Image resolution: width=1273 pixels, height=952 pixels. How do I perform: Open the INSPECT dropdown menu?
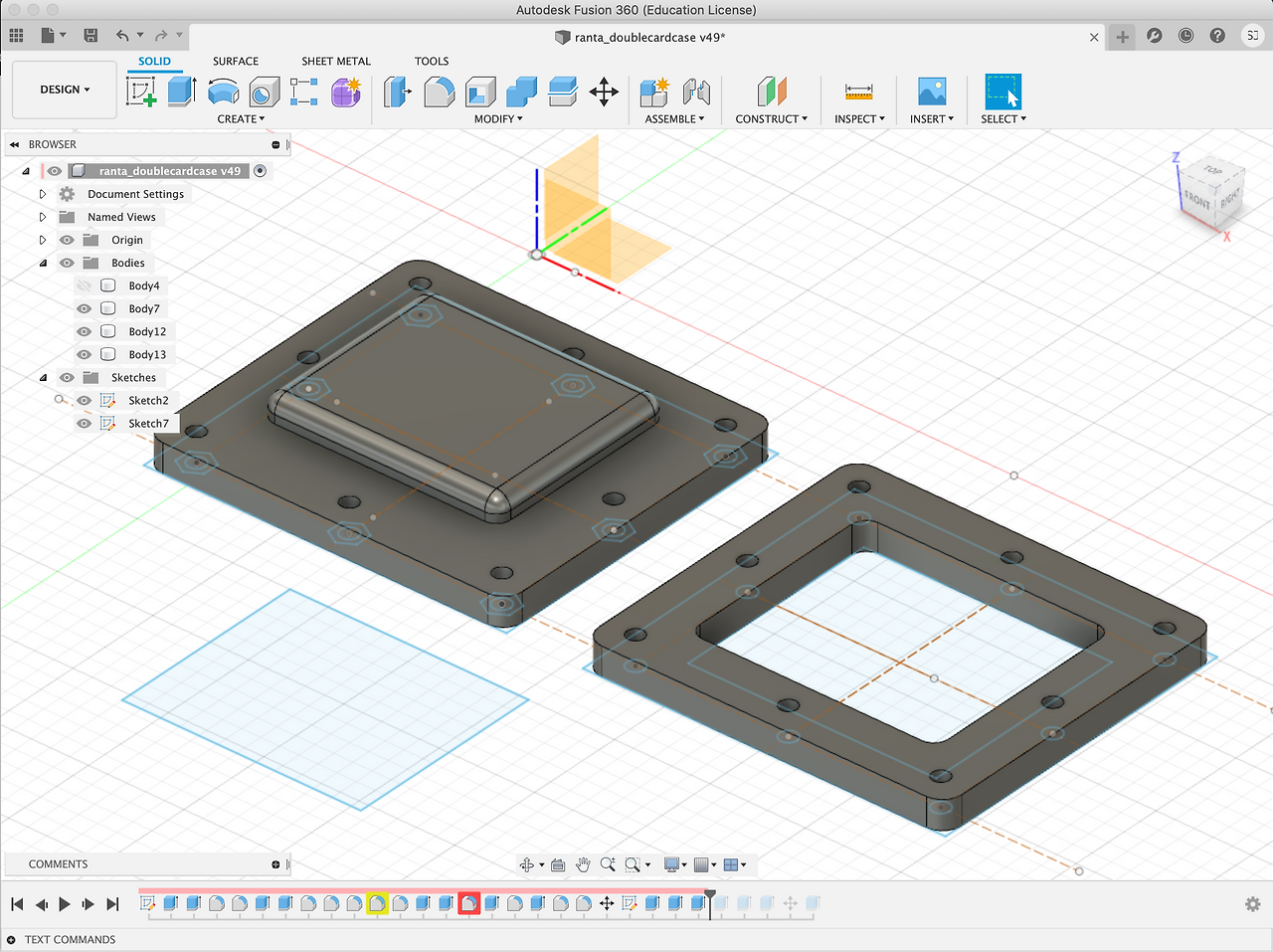(859, 119)
